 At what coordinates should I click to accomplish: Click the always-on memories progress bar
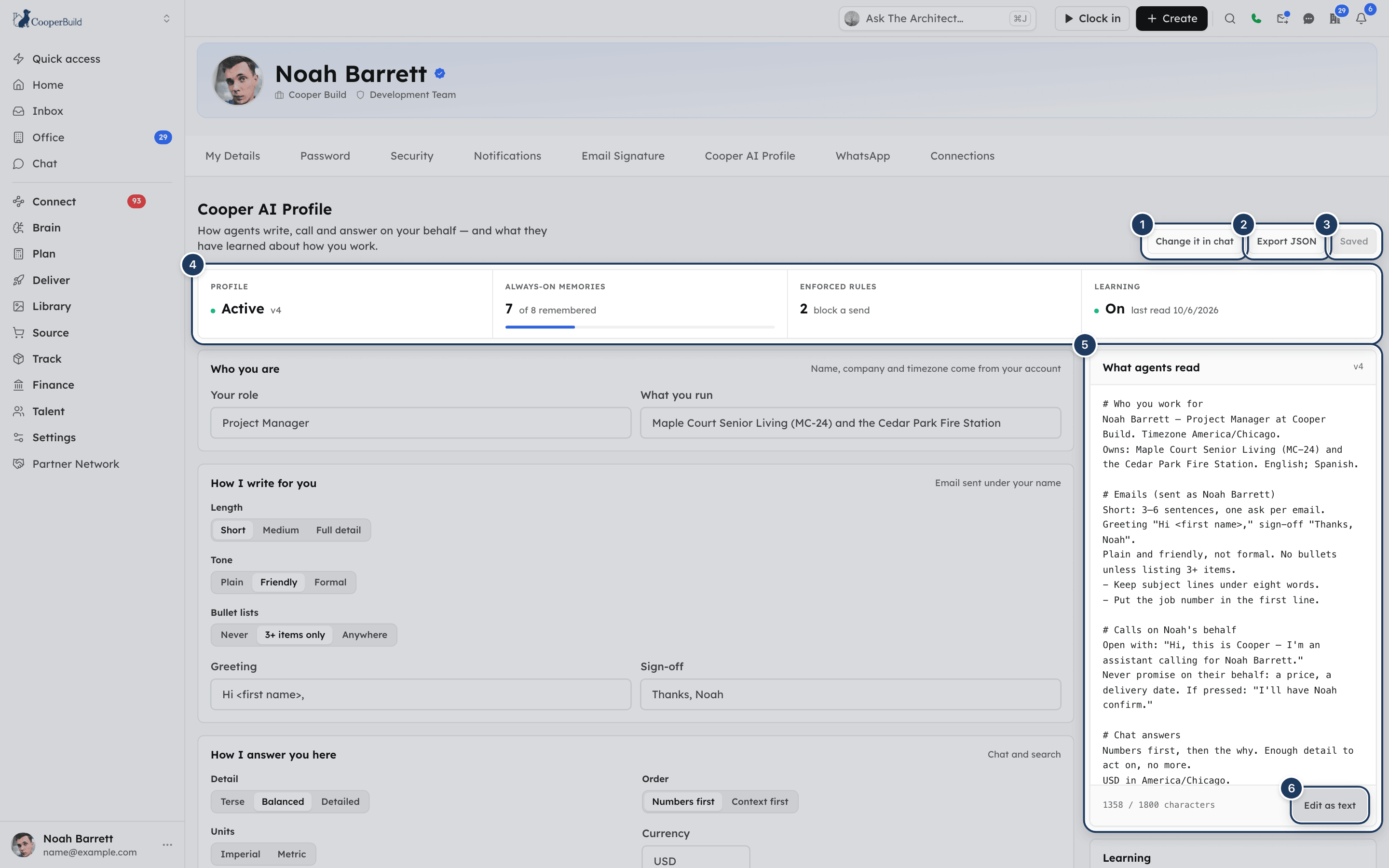click(x=640, y=327)
